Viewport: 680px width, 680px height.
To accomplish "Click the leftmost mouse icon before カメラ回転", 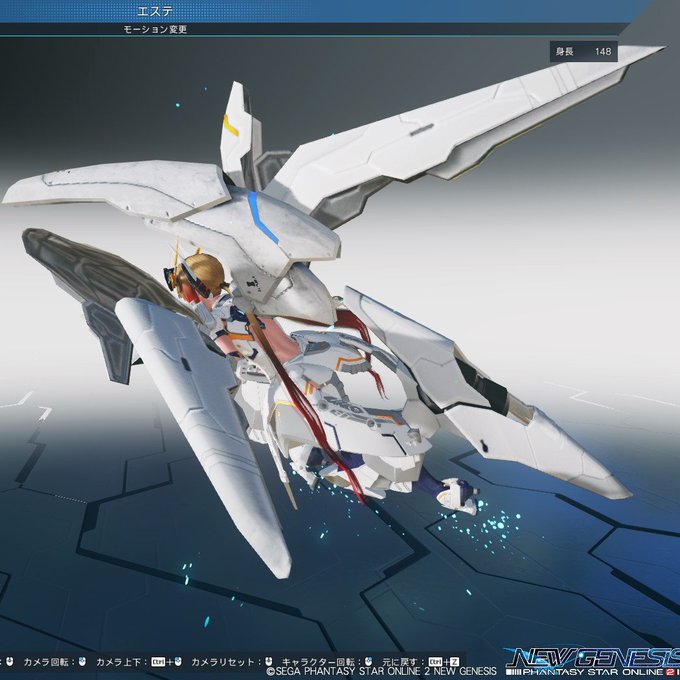I will (10, 662).
